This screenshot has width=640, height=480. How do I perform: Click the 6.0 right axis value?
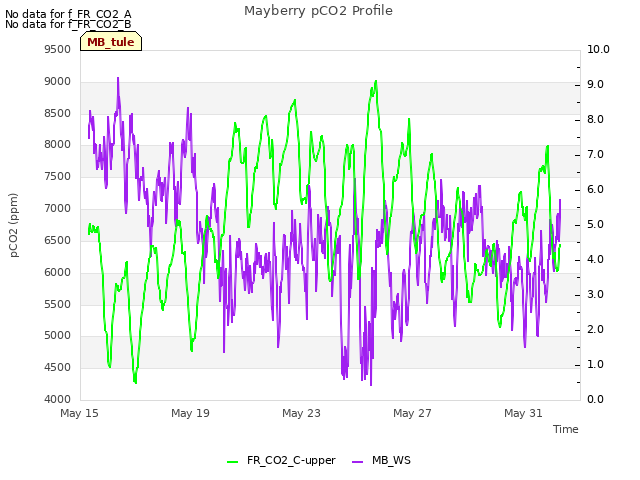tap(595, 190)
